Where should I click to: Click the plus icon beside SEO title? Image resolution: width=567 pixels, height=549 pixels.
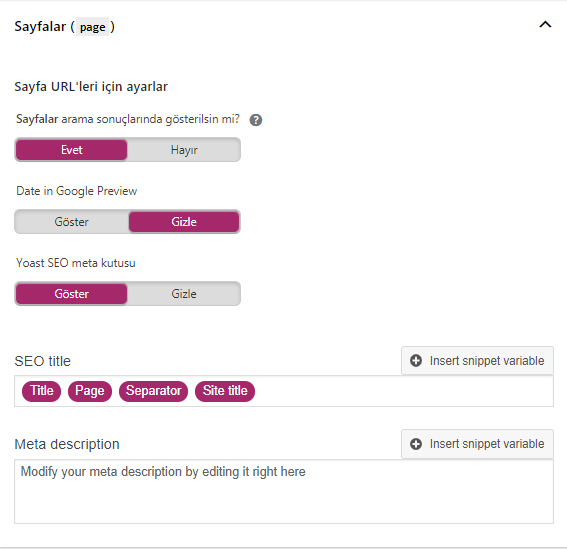point(416,361)
